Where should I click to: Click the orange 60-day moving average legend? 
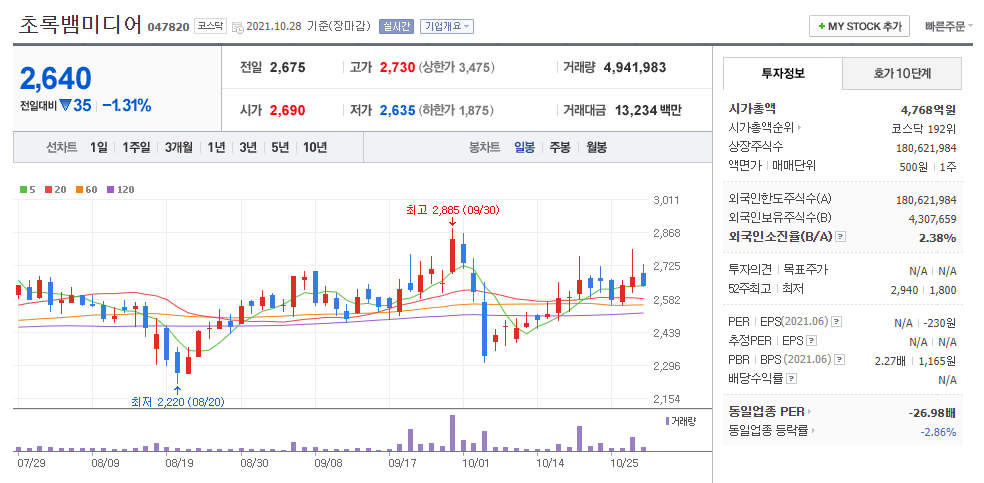click(x=87, y=189)
